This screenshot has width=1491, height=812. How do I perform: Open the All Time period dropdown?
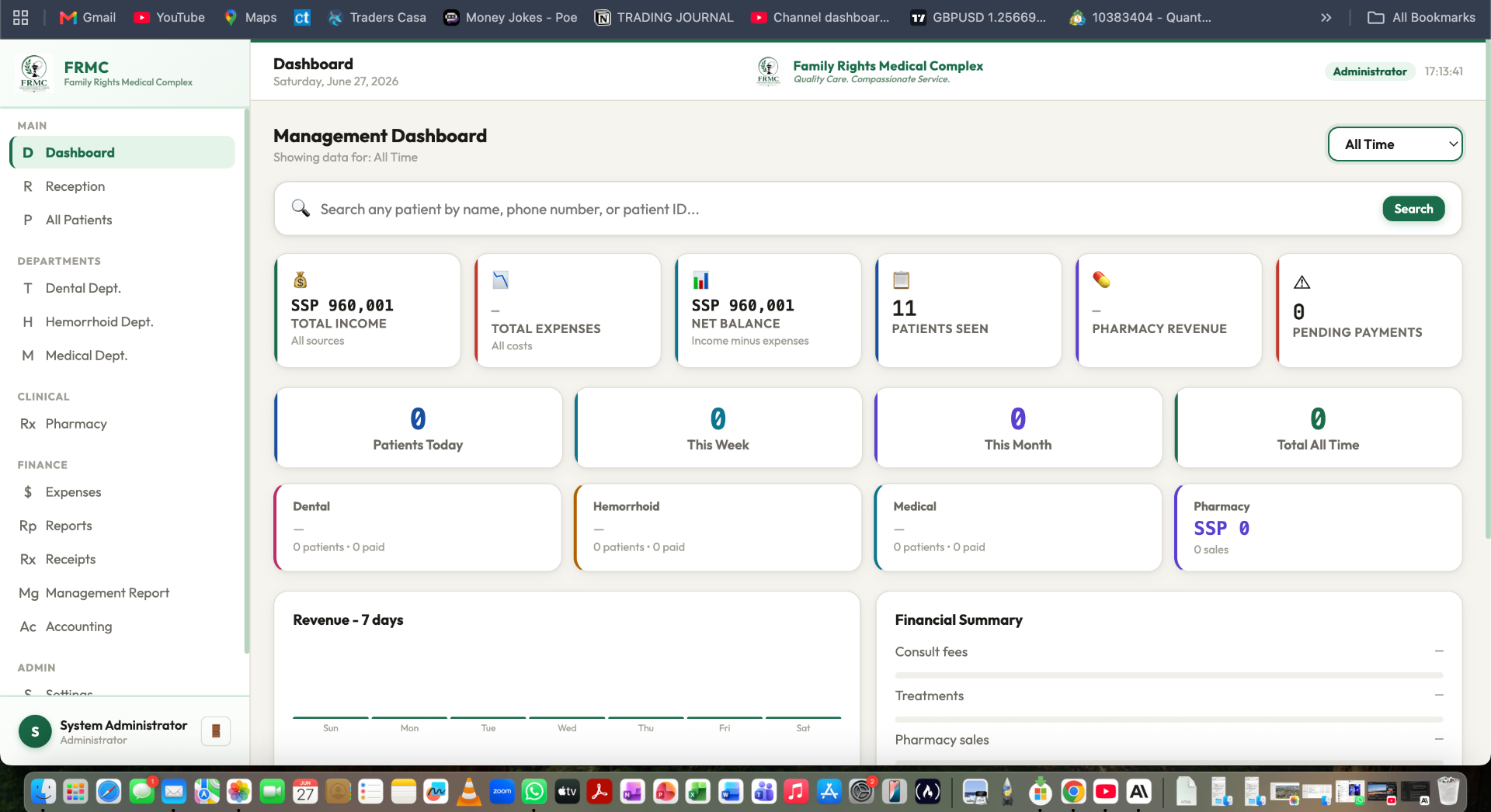tap(1395, 144)
